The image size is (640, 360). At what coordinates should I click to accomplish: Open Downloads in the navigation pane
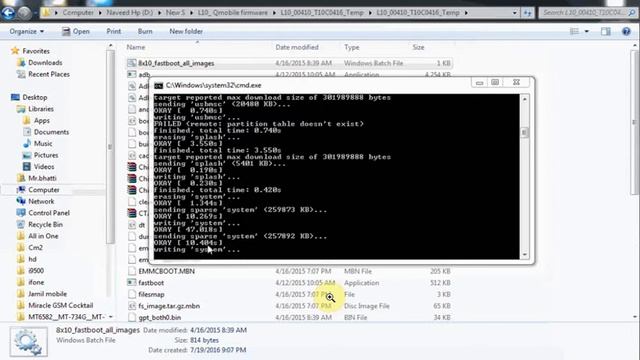tap(45, 63)
